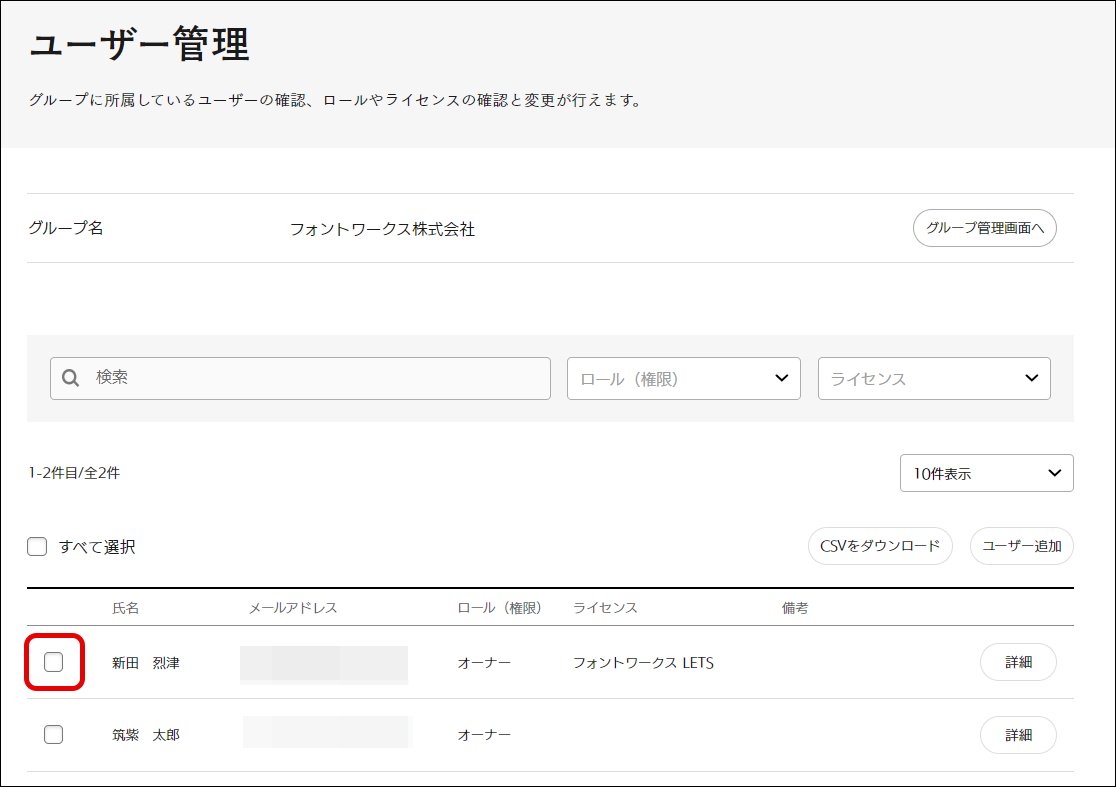Select the checkbox for 新田 烈津
This screenshot has width=1116, height=787.
coord(54,662)
